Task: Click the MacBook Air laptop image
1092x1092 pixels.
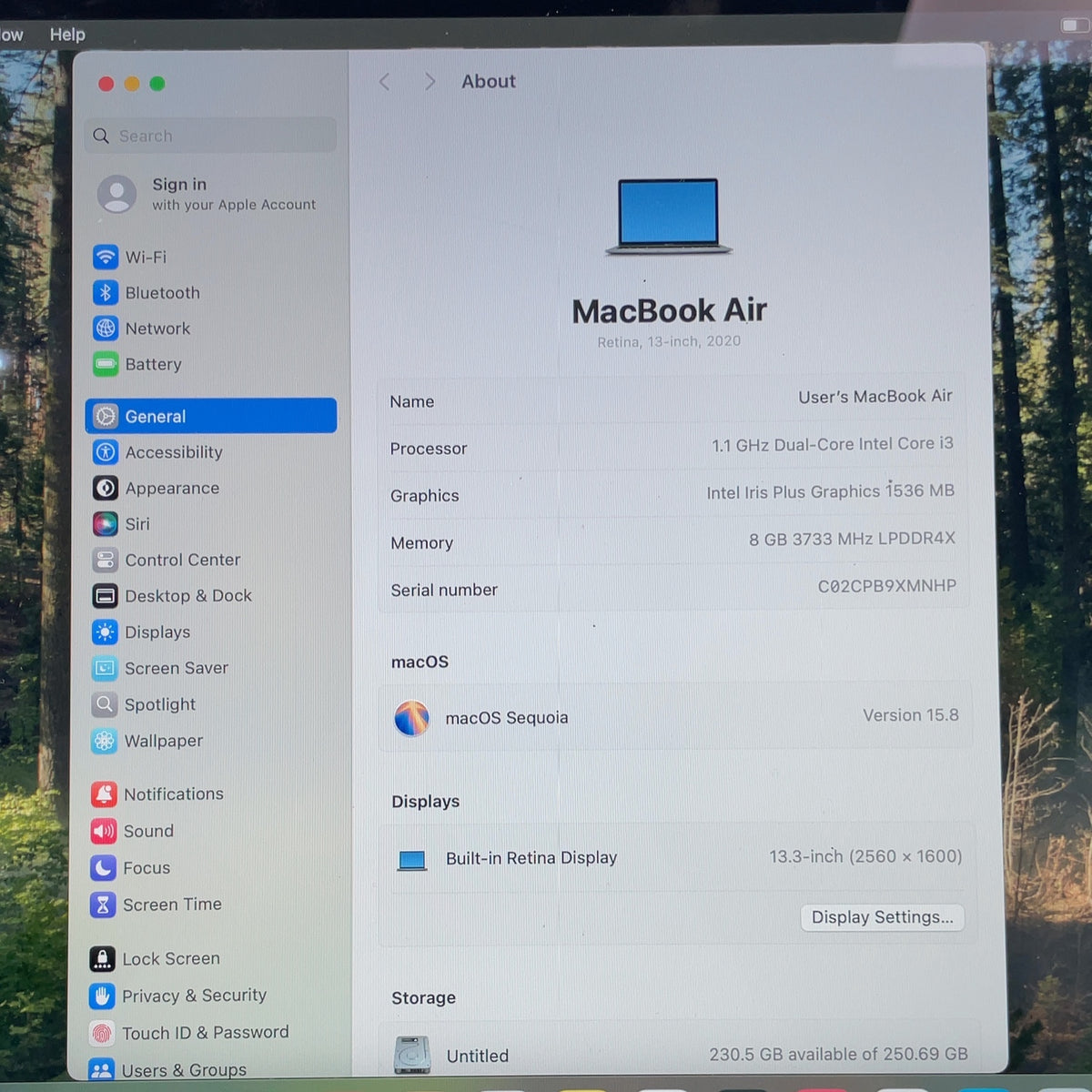Action: point(669,217)
